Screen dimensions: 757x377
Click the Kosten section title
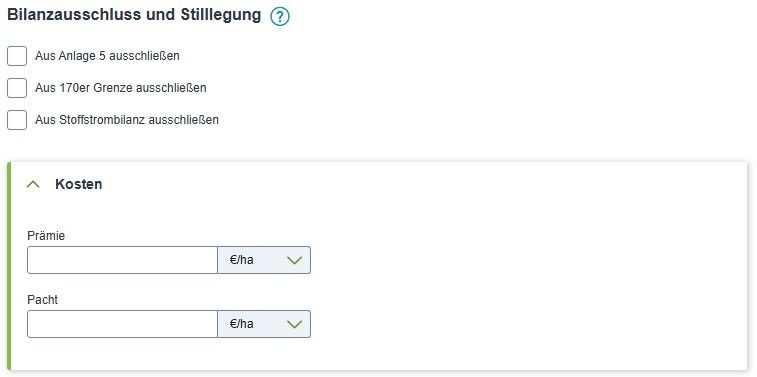79,184
